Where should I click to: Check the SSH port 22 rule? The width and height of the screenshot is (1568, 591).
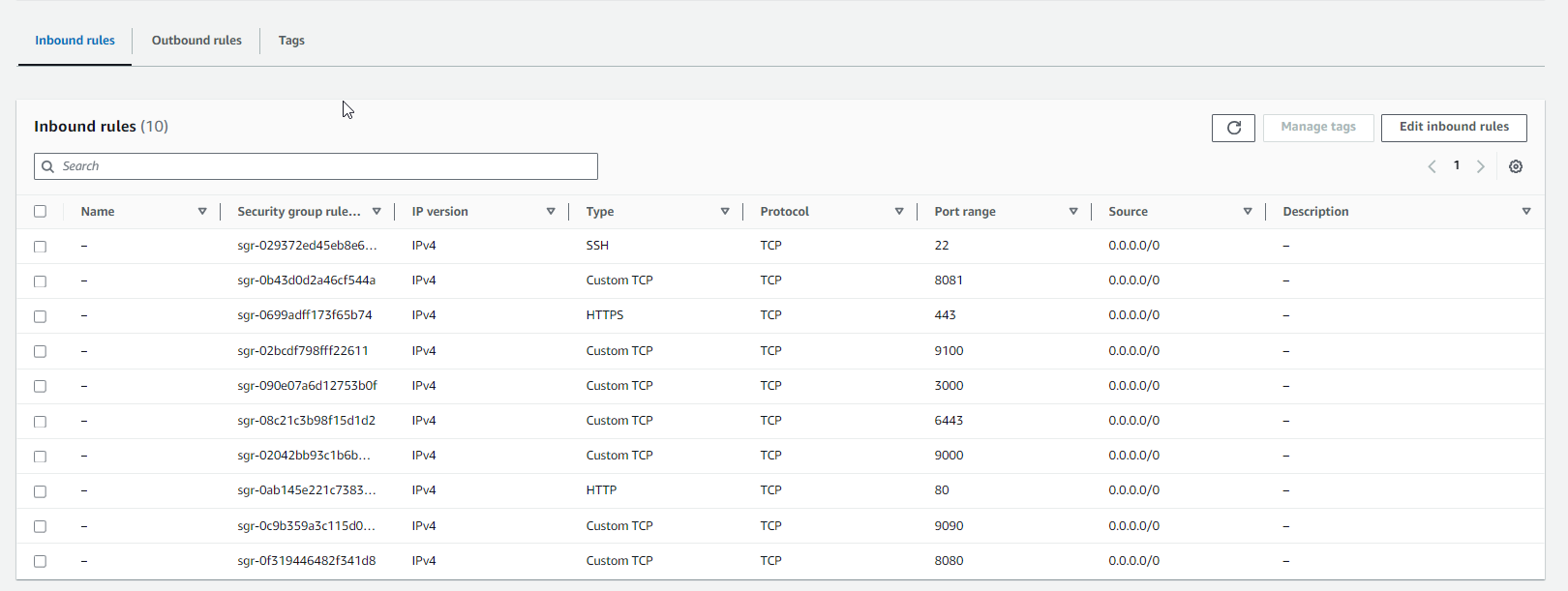click(x=40, y=247)
